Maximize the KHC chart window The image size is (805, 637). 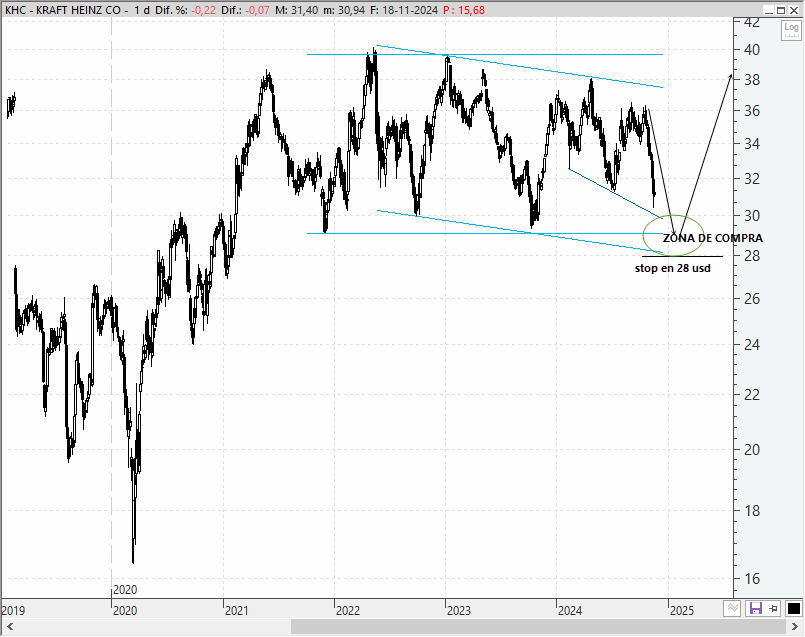click(x=781, y=10)
